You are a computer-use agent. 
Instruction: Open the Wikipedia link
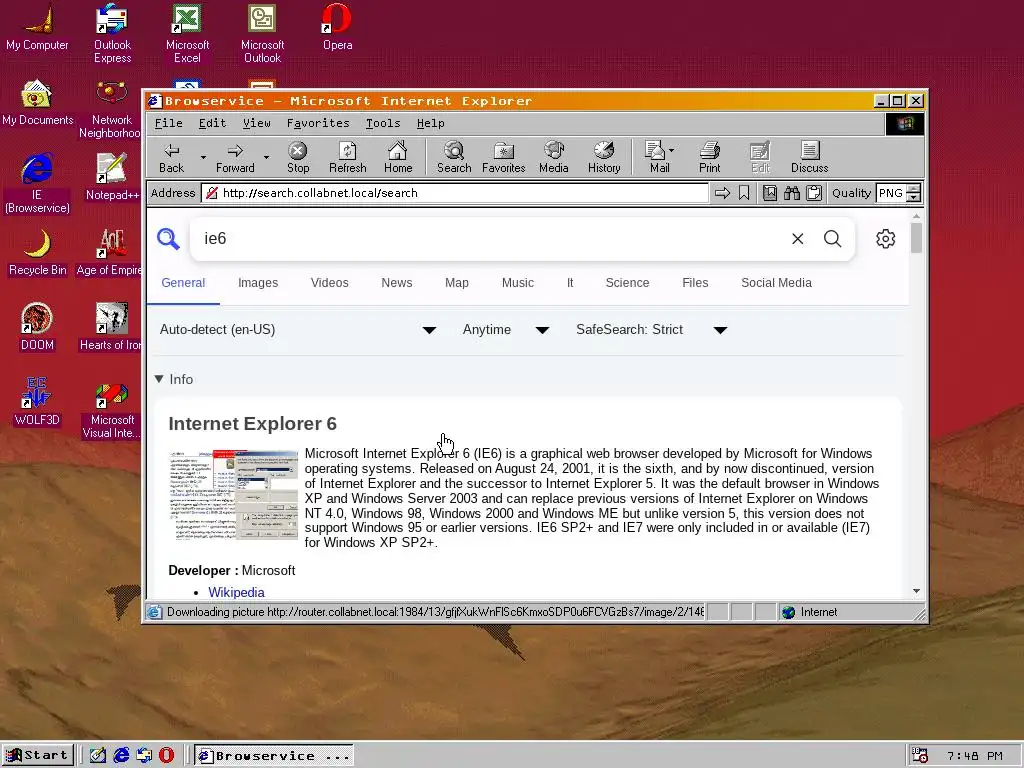236,592
